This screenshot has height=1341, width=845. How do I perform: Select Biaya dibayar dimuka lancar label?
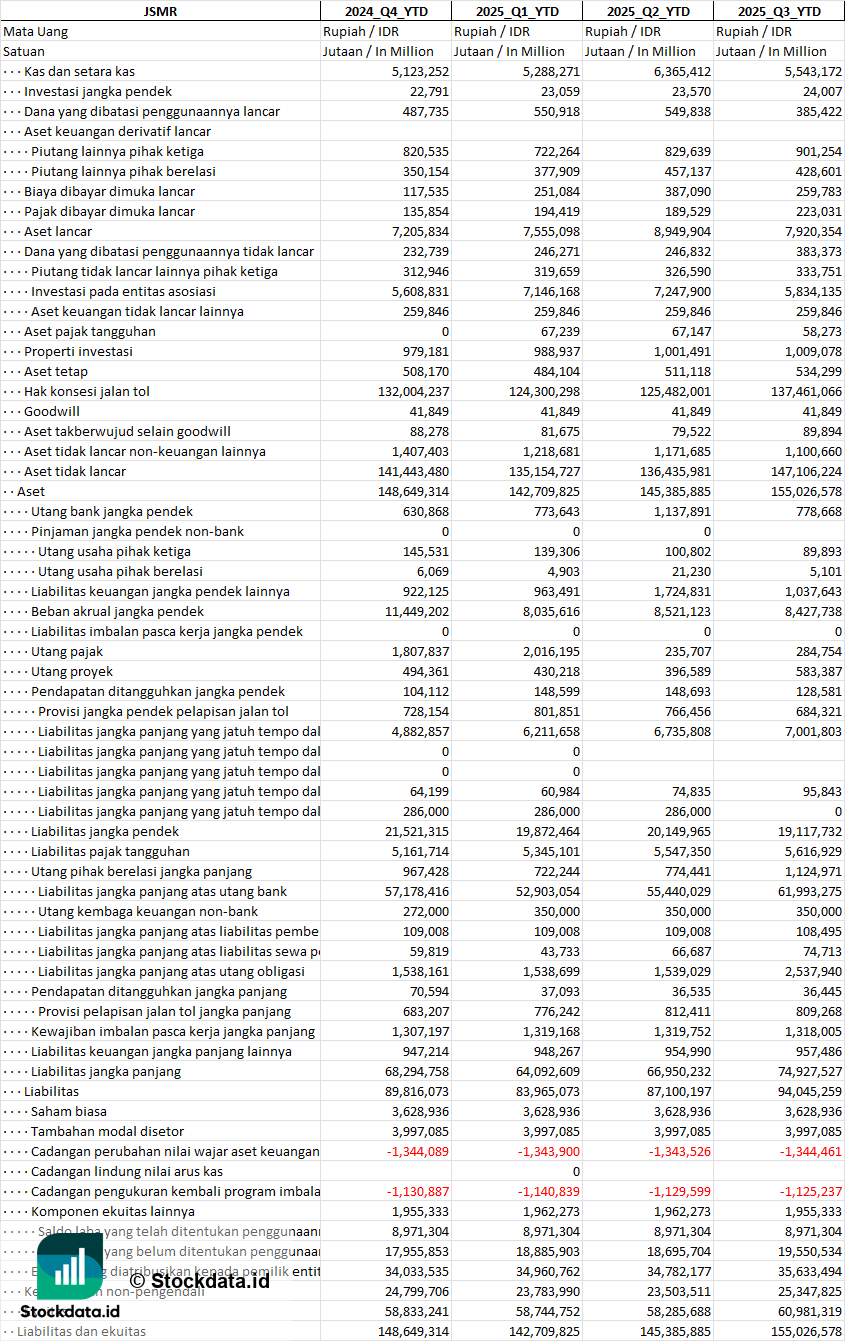pyautogui.click(x=110, y=191)
